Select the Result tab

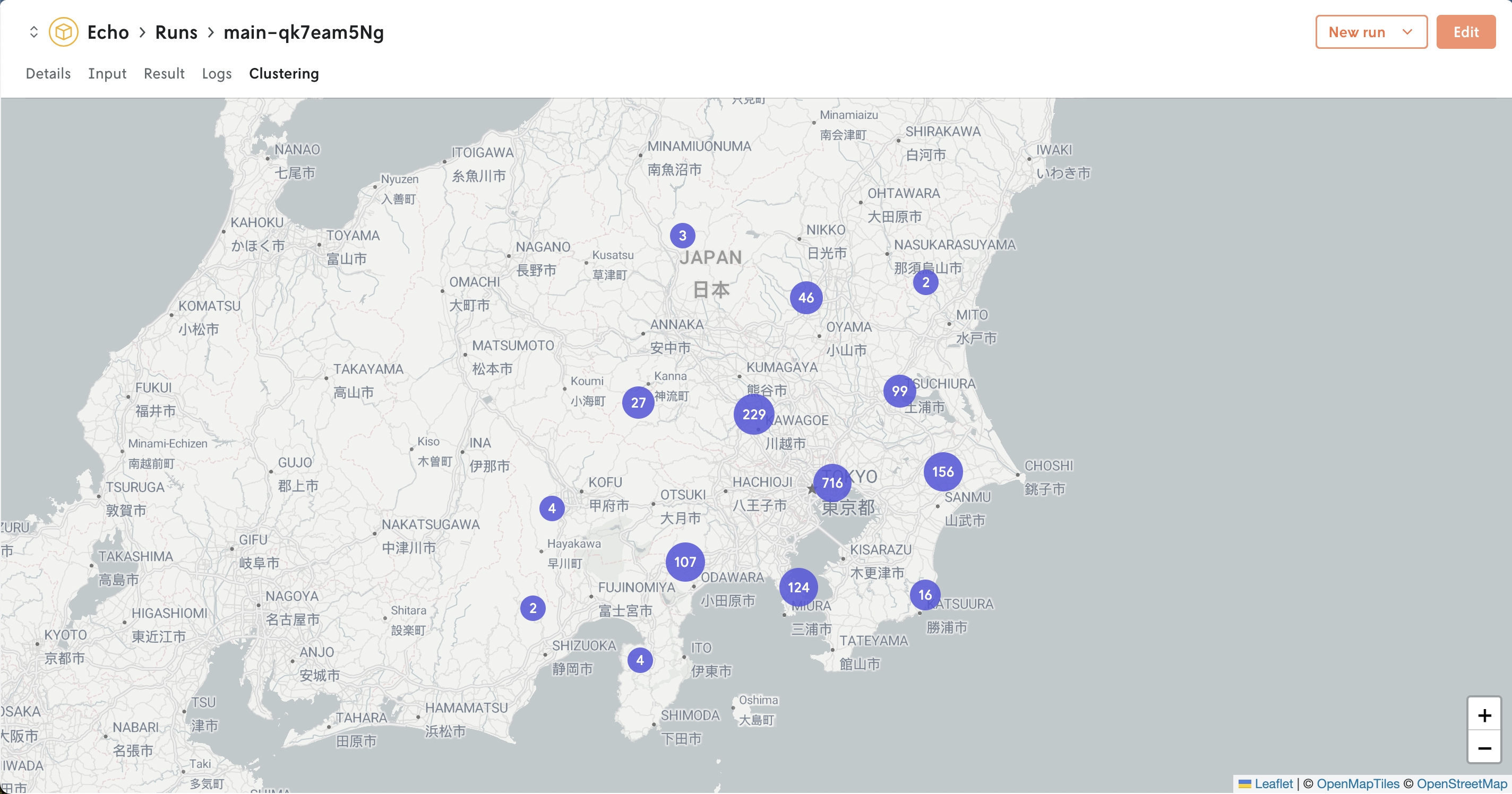(x=164, y=73)
